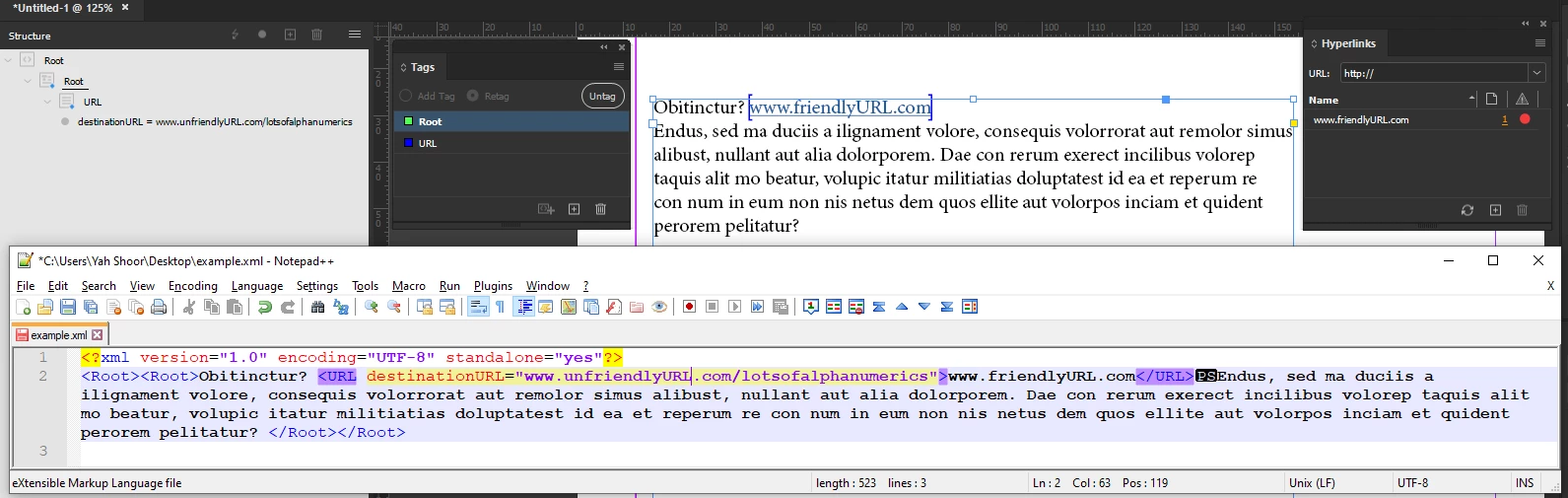Click the Document Map icon in Notepad++
The height and width of the screenshot is (498, 1568).
click(x=569, y=307)
